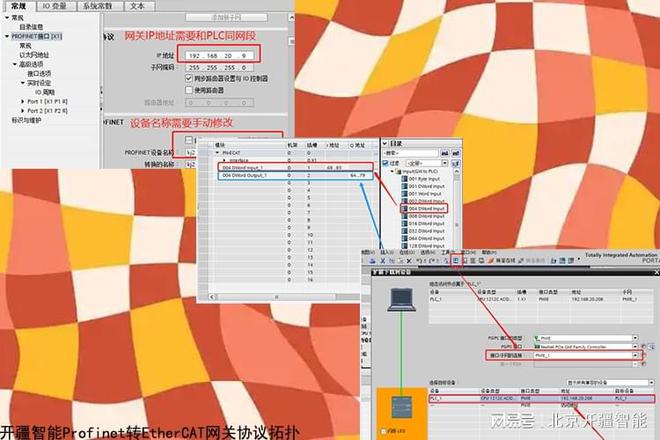Click the catalog search field
Image resolution: width=660 pixels, height=440 pixels.
coord(410,153)
